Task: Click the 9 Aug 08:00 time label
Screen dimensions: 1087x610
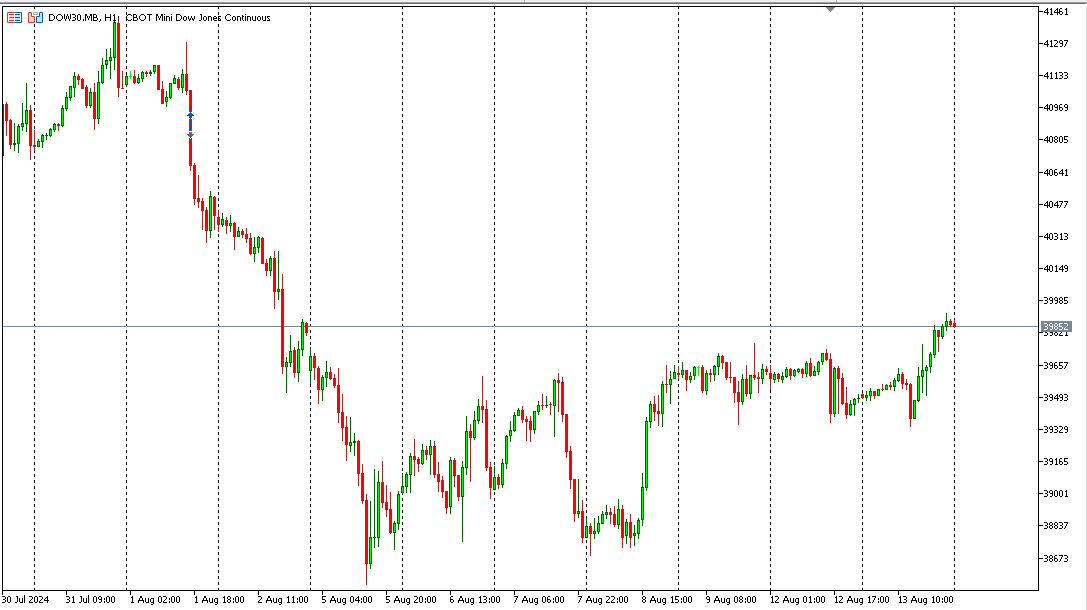Action: 731,600
